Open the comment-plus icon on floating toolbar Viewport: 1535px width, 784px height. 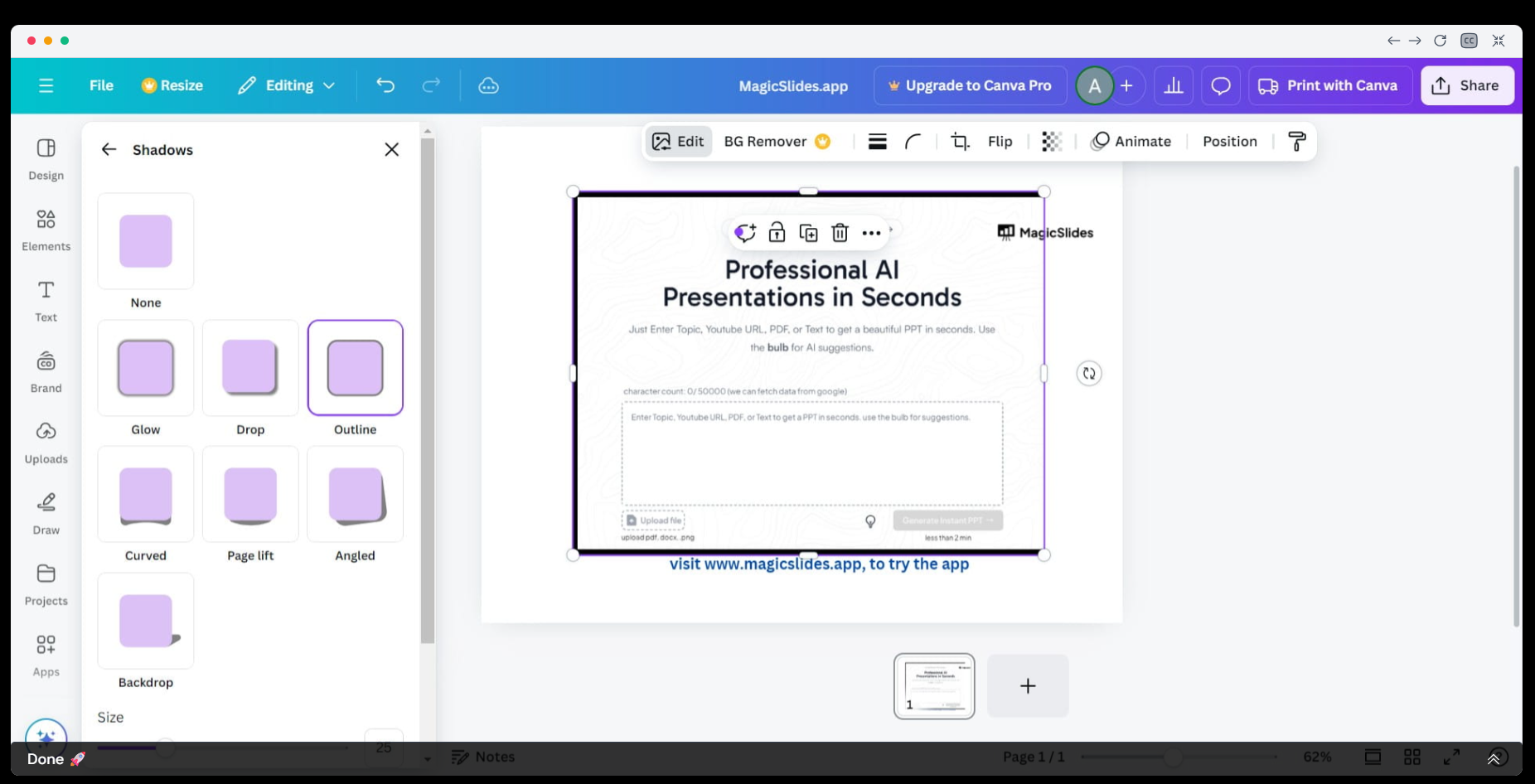[745, 233]
